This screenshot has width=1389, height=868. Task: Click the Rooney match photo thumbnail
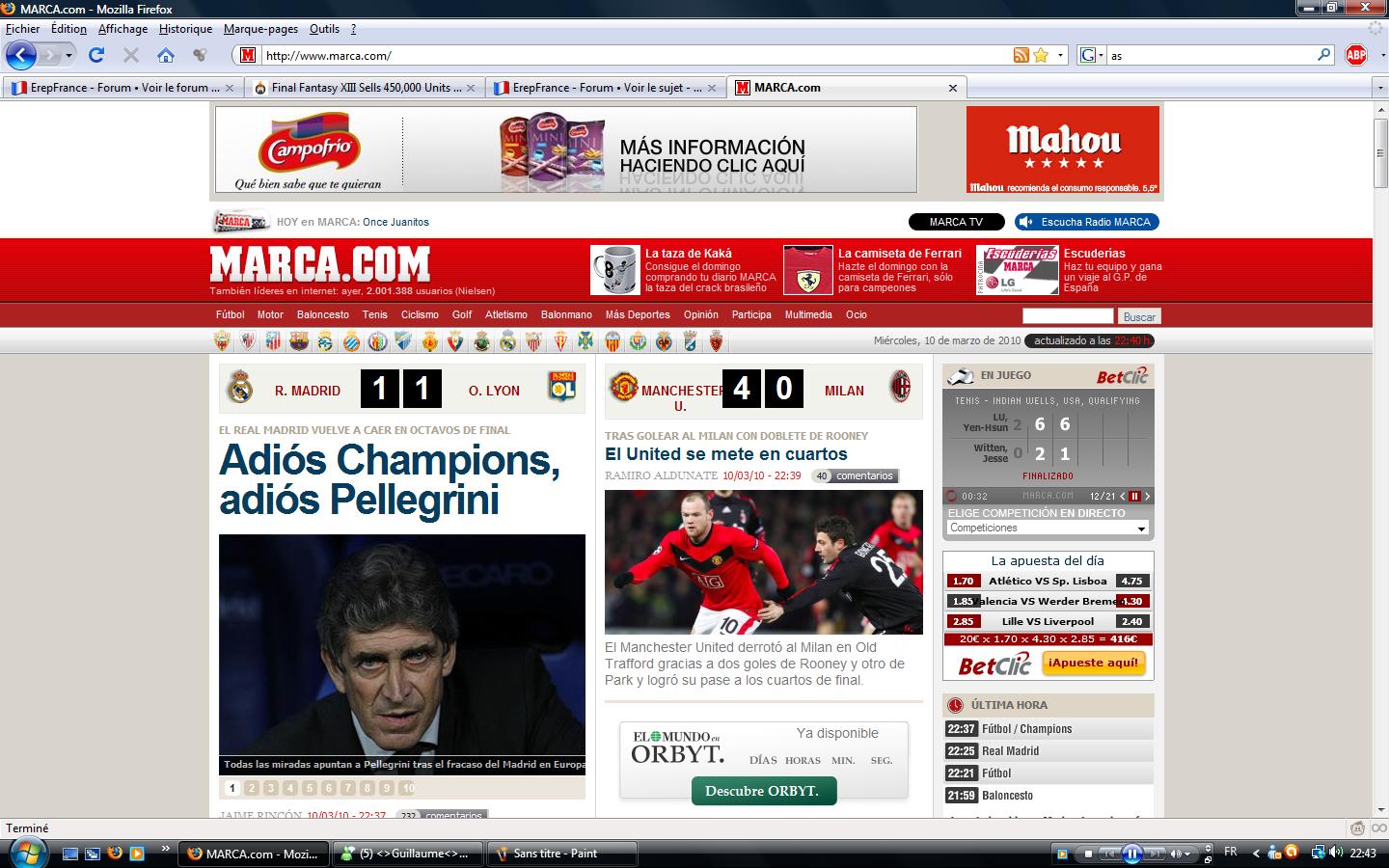(763, 561)
